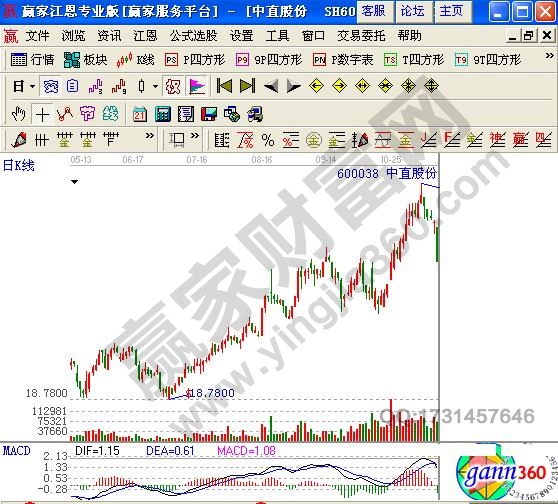
Task: Open the 9T四方形 tool
Action: [x=488, y=59]
